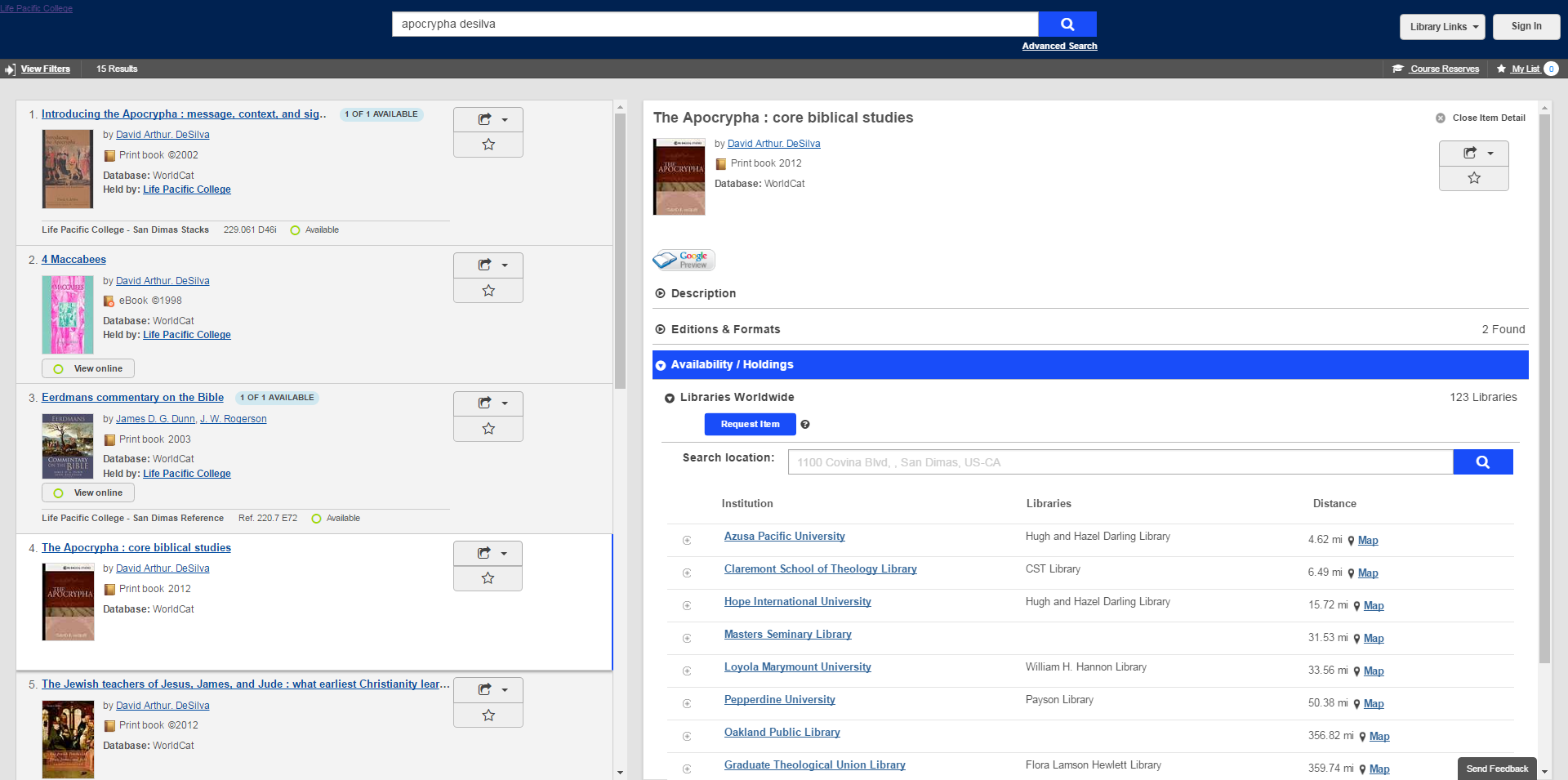Click the Request Item button
Screen dimensions: 1568x780
750,425
